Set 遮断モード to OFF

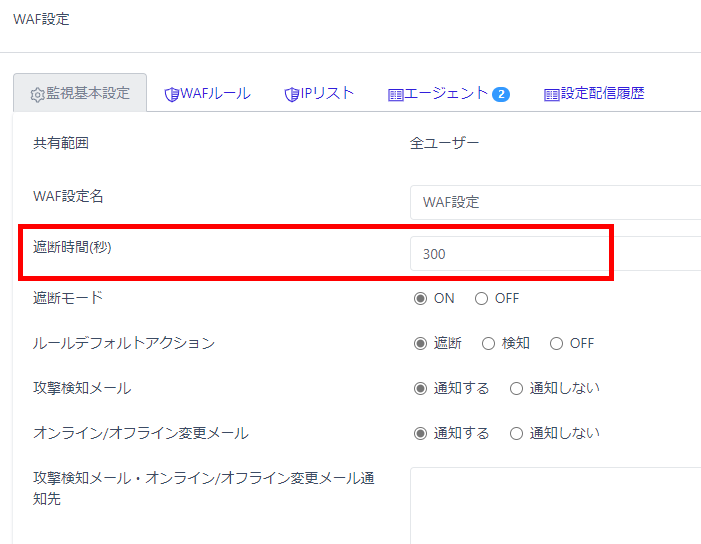481,298
